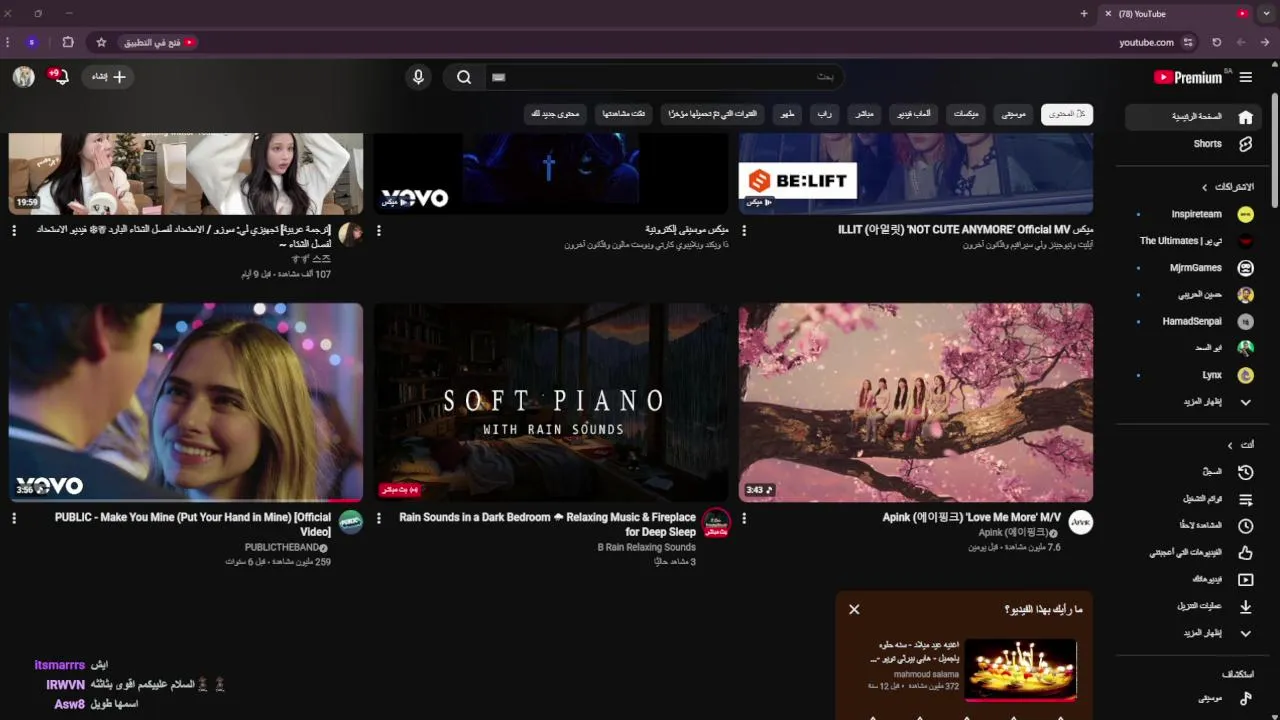Click the search magnifier button
The width and height of the screenshot is (1280, 720).
464,77
